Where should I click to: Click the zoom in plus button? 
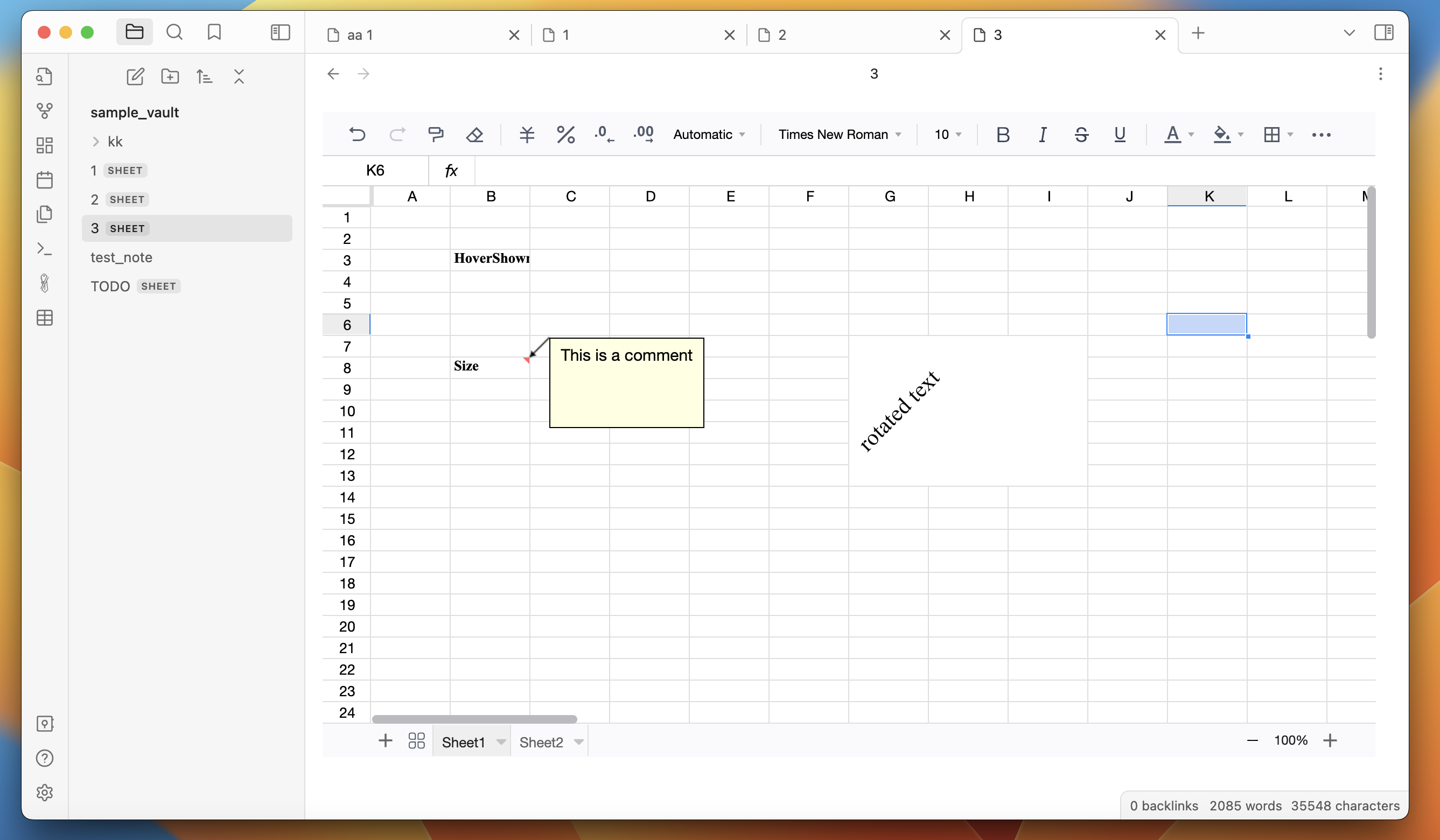(x=1330, y=740)
